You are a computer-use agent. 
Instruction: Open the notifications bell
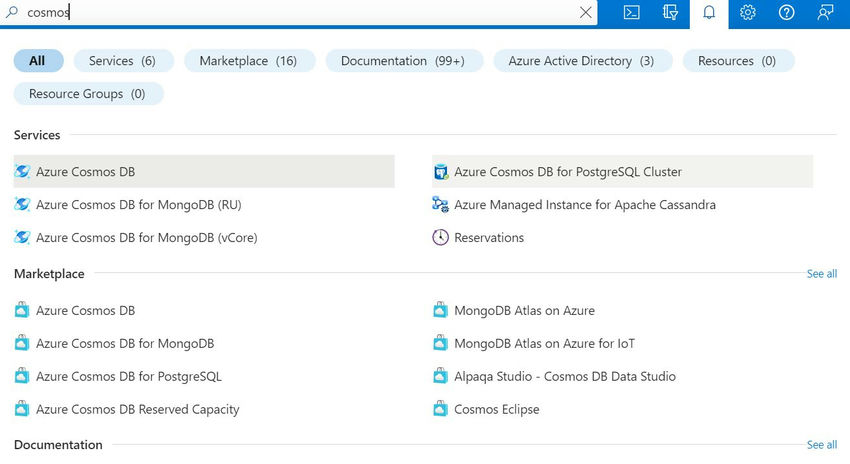tap(709, 13)
